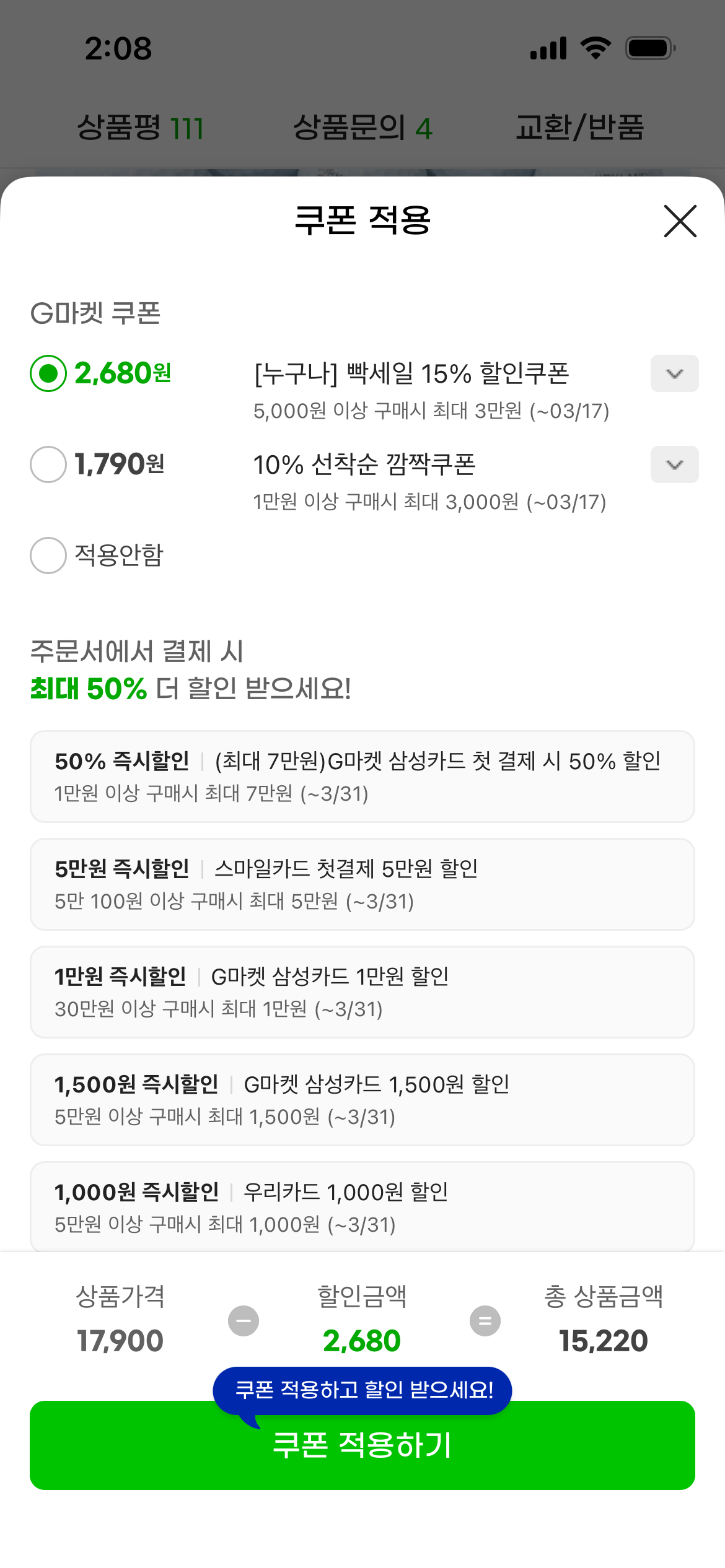Choose the 적용안함 radio option
The height and width of the screenshot is (1568, 725).
[x=48, y=555]
